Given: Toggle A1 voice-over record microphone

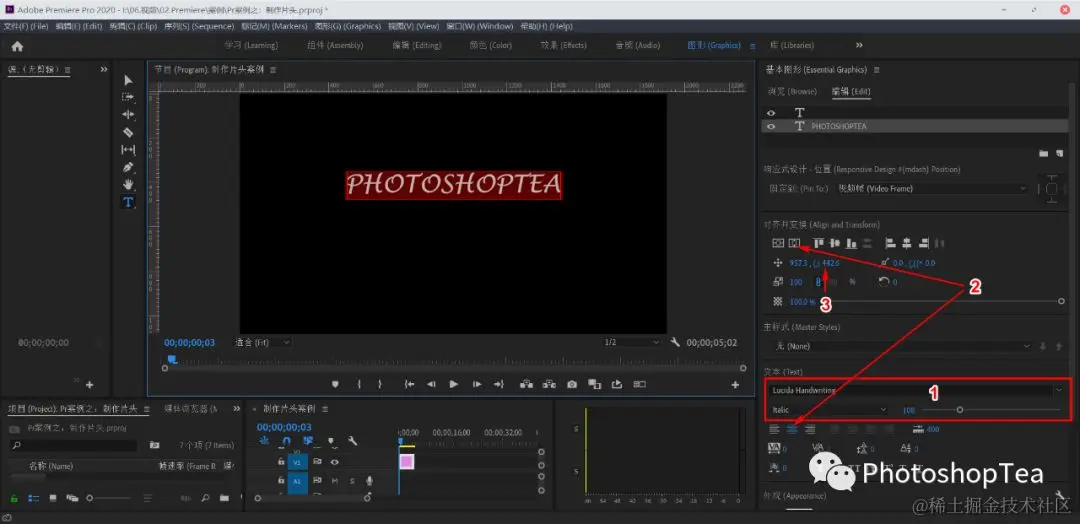Looking at the screenshot, I should (x=370, y=481).
